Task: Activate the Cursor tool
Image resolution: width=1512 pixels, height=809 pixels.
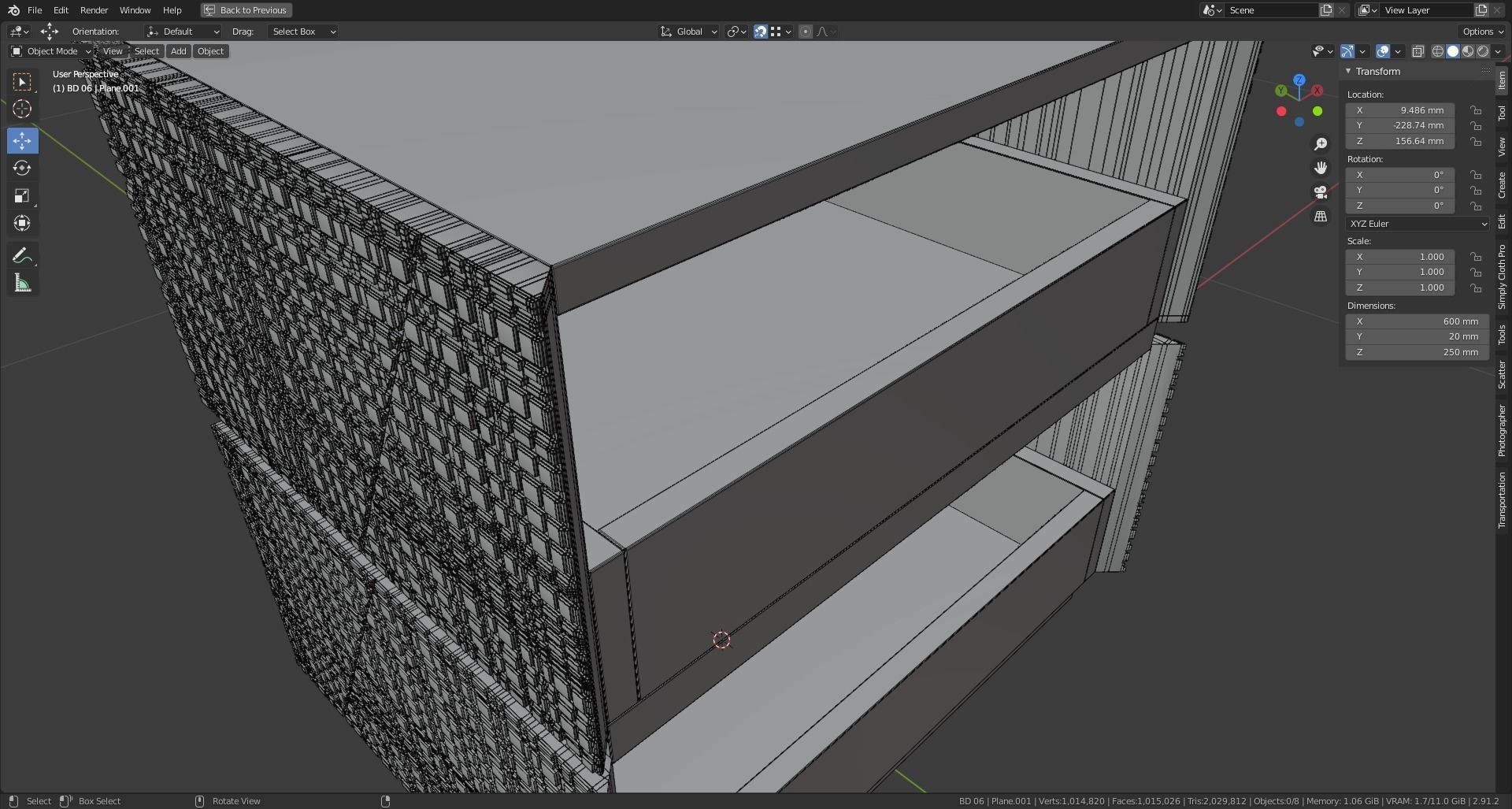Action: point(22,109)
